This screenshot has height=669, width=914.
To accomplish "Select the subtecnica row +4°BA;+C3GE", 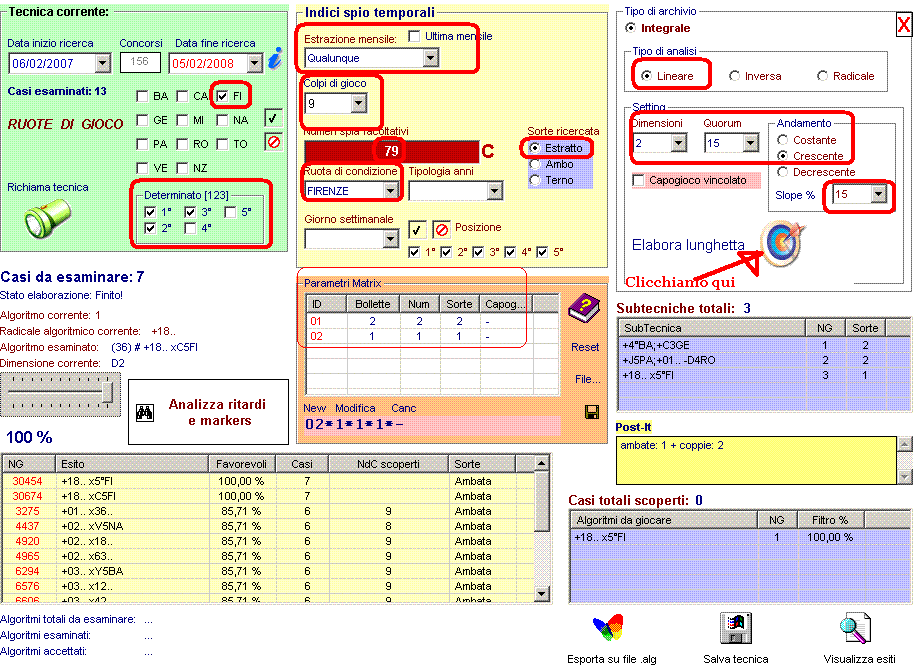I will 763,345.
